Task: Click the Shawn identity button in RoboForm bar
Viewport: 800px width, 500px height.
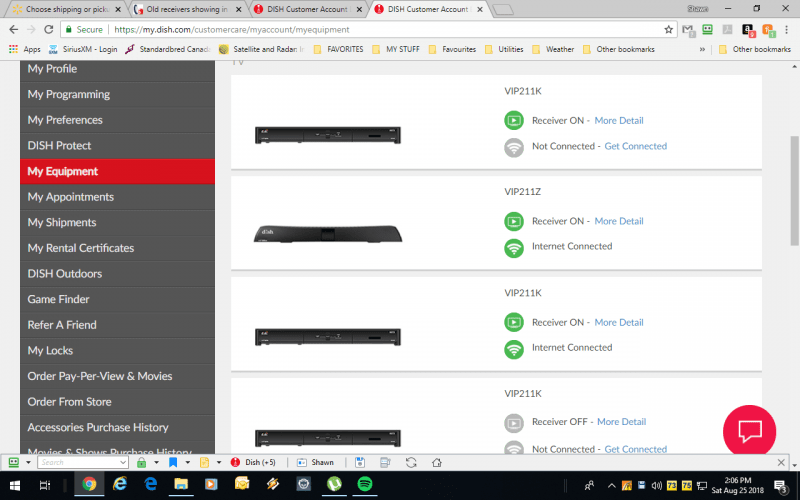Action: click(x=316, y=462)
